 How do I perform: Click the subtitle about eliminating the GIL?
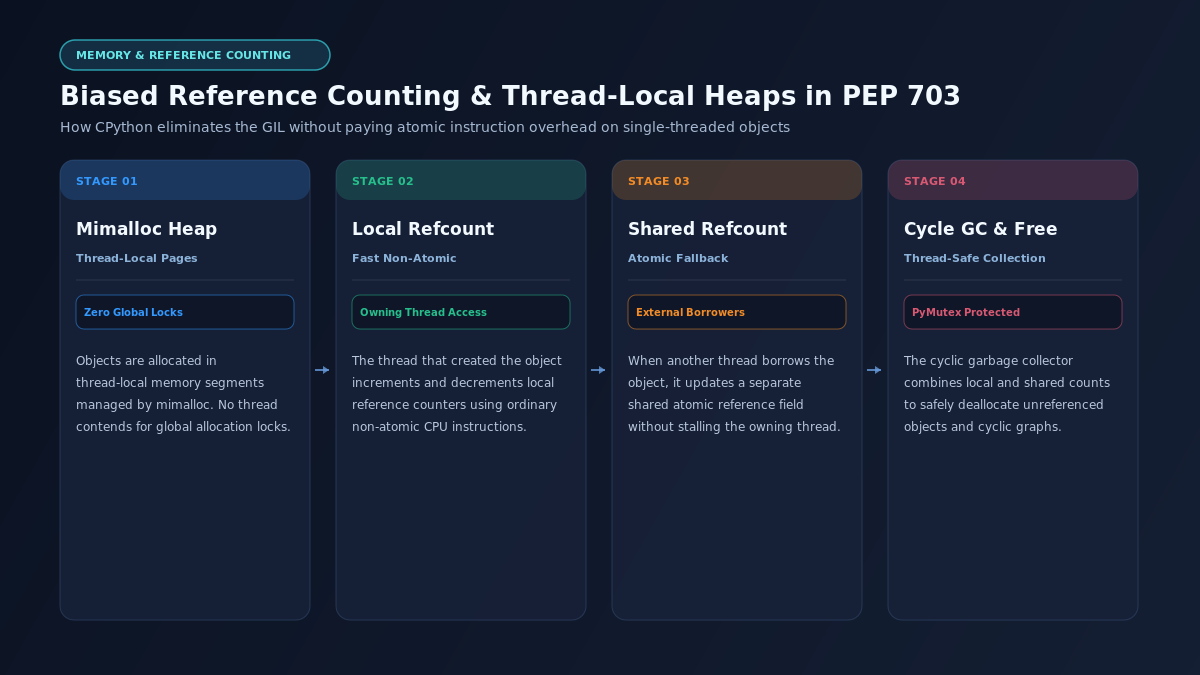(425, 127)
